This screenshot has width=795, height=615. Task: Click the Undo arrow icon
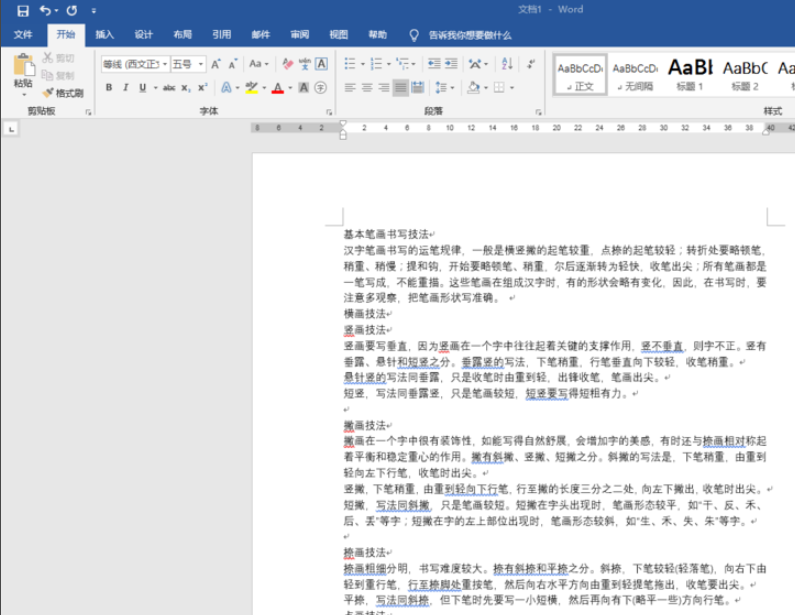45,10
